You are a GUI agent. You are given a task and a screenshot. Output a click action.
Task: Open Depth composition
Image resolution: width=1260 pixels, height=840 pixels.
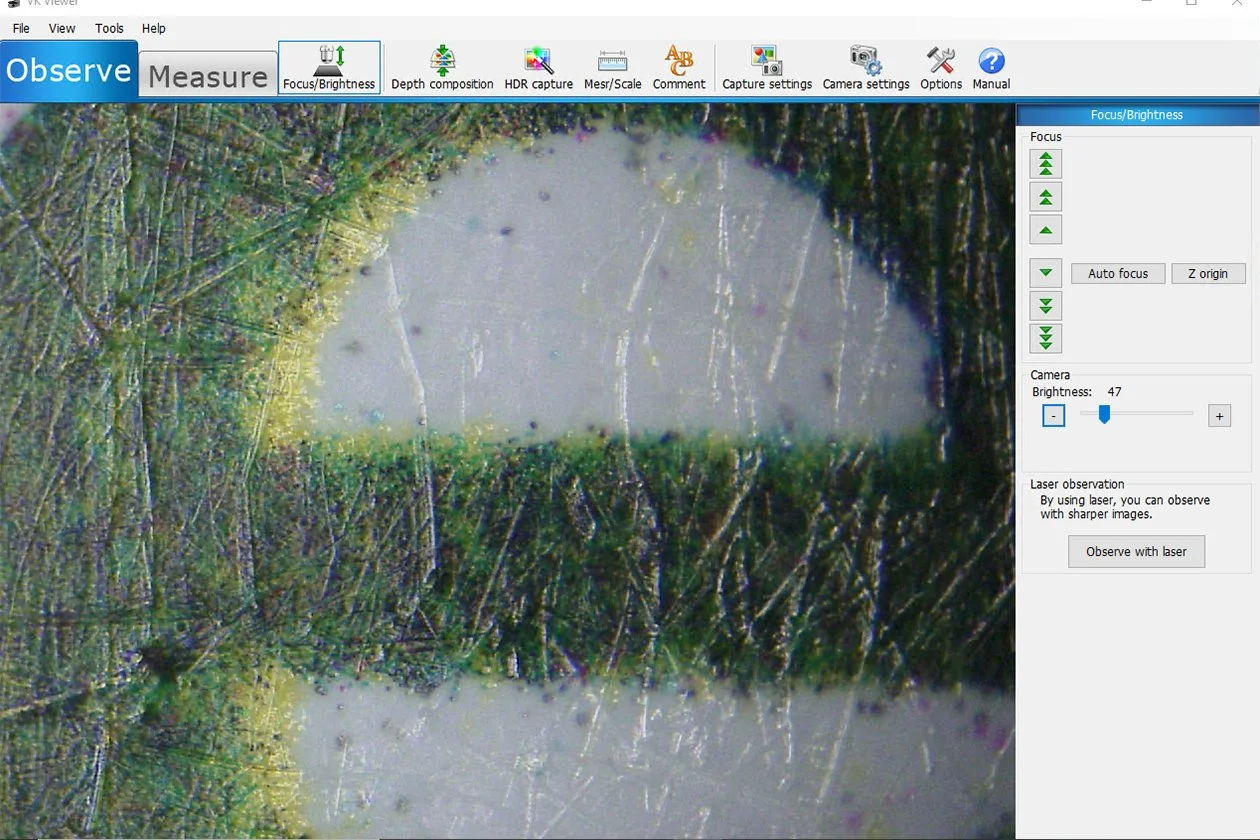(442, 68)
